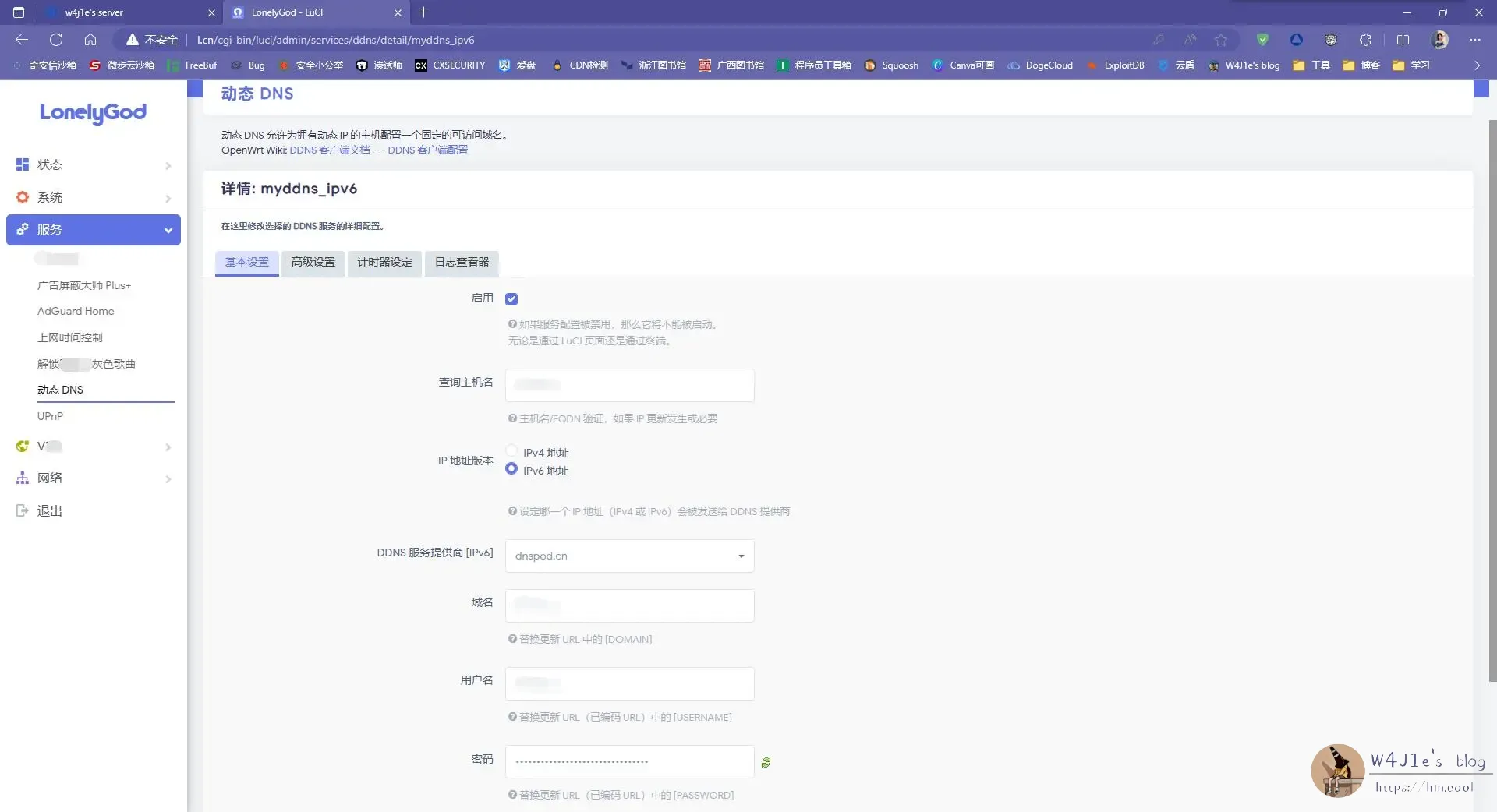Click the 状态 status icon in the sidebar
The image size is (1497, 812).
tap(22, 164)
